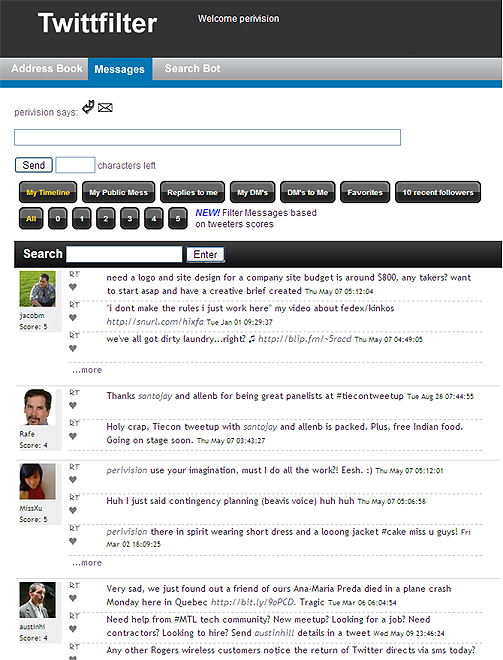Screen dimensions: 503x660
Task: Favorite Rafe's Tiecon tweetup packed tweet
Action: tap(73, 436)
